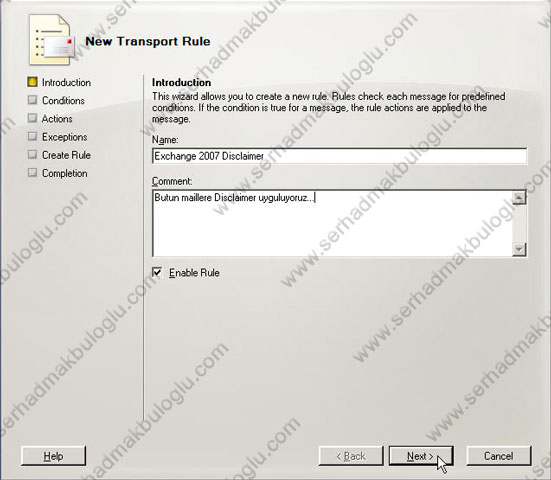Click inside the Comment text area
The height and width of the screenshot is (480, 551).
[x=332, y=223]
